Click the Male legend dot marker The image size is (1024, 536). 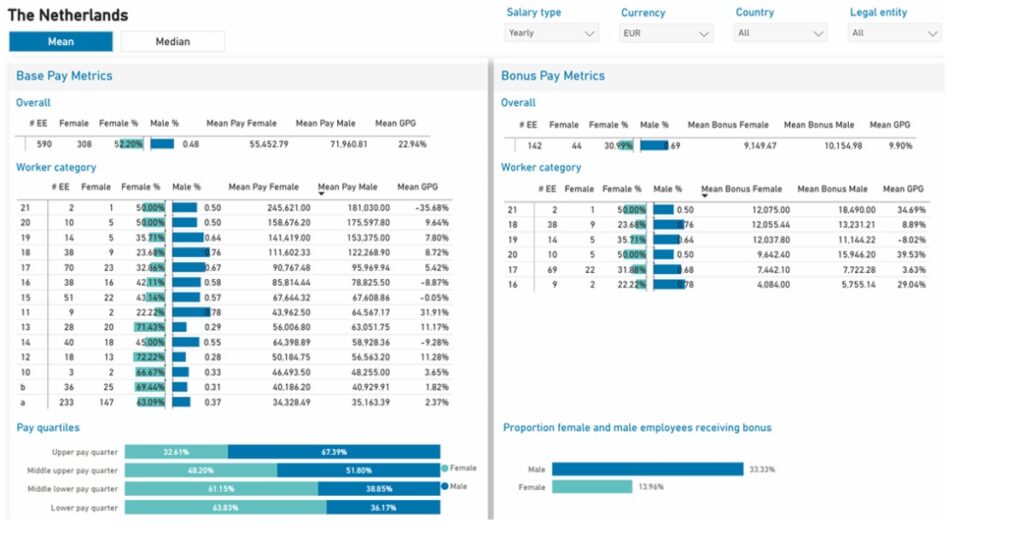click(x=444, y=486)
